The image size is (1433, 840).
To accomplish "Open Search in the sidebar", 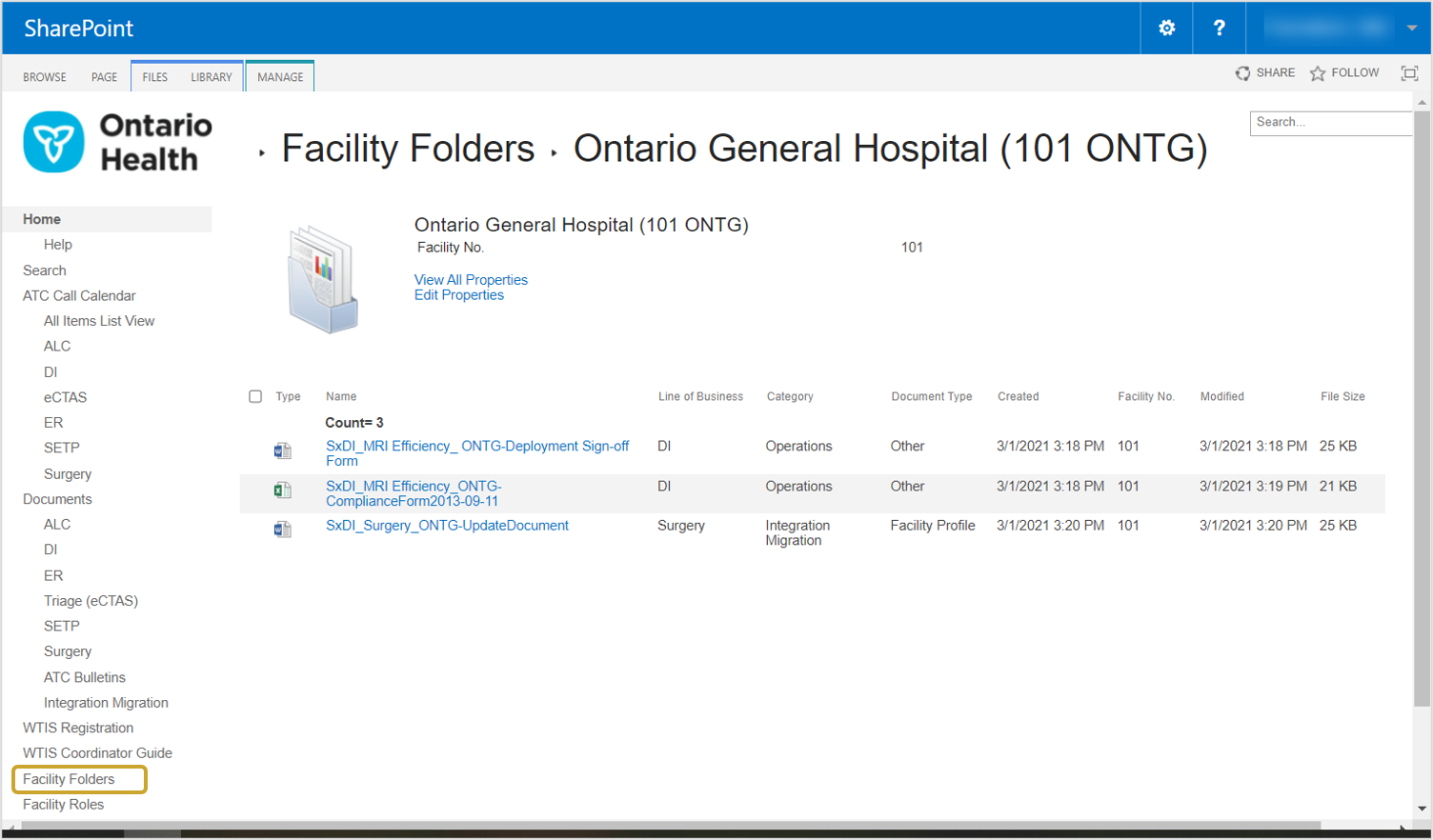I will (45, 270).
